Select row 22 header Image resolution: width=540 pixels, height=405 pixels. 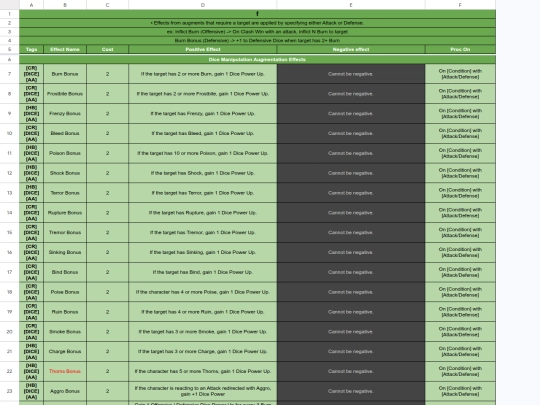9,371
